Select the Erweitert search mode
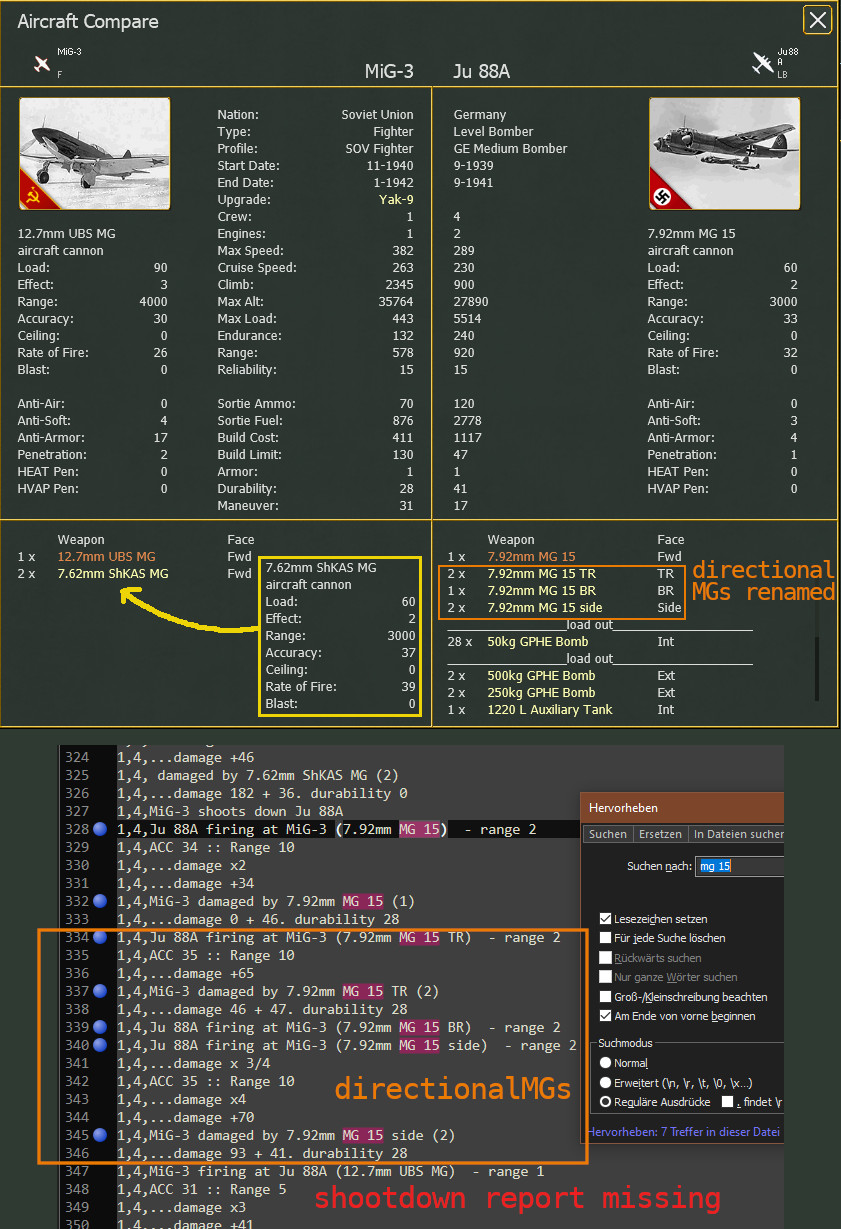The height and width of the screenshot is (1229, 841). (605, 1083)
